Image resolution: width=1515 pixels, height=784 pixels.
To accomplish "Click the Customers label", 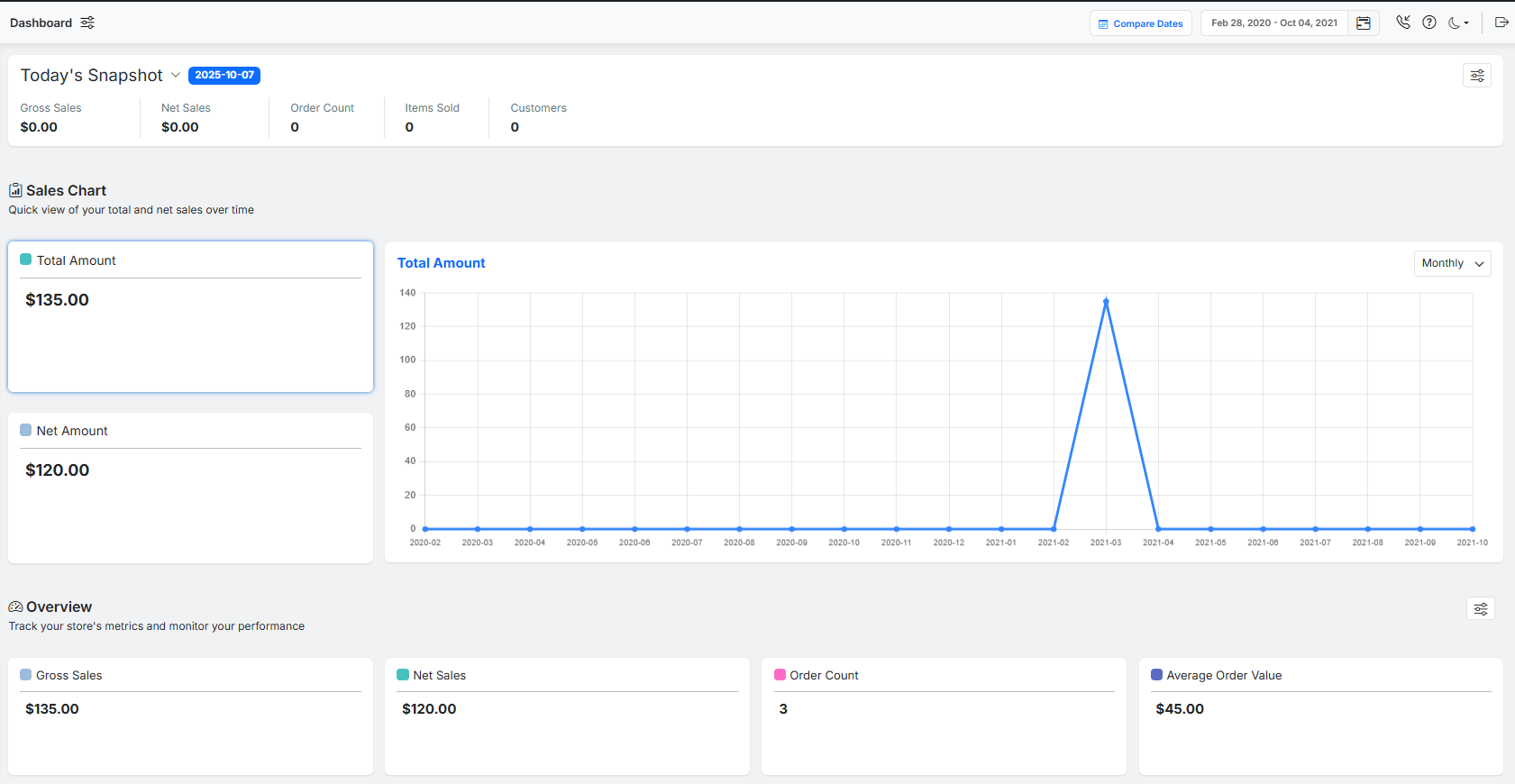I will [x=538, y=108].
